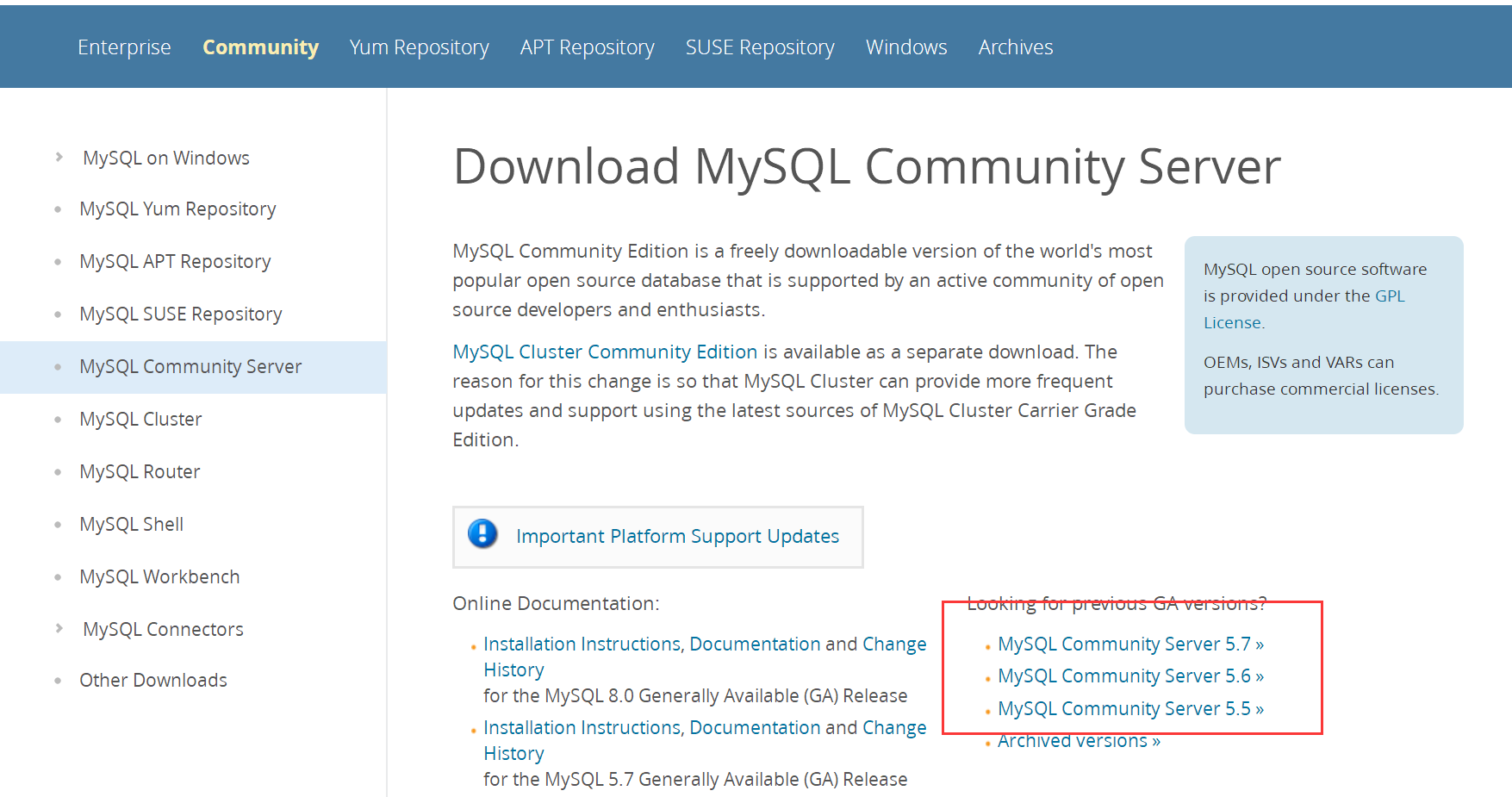Expand the MySQL on Windows arrow
The height and width of the screenshot is (797, 1512).
[x=59, y=157]
